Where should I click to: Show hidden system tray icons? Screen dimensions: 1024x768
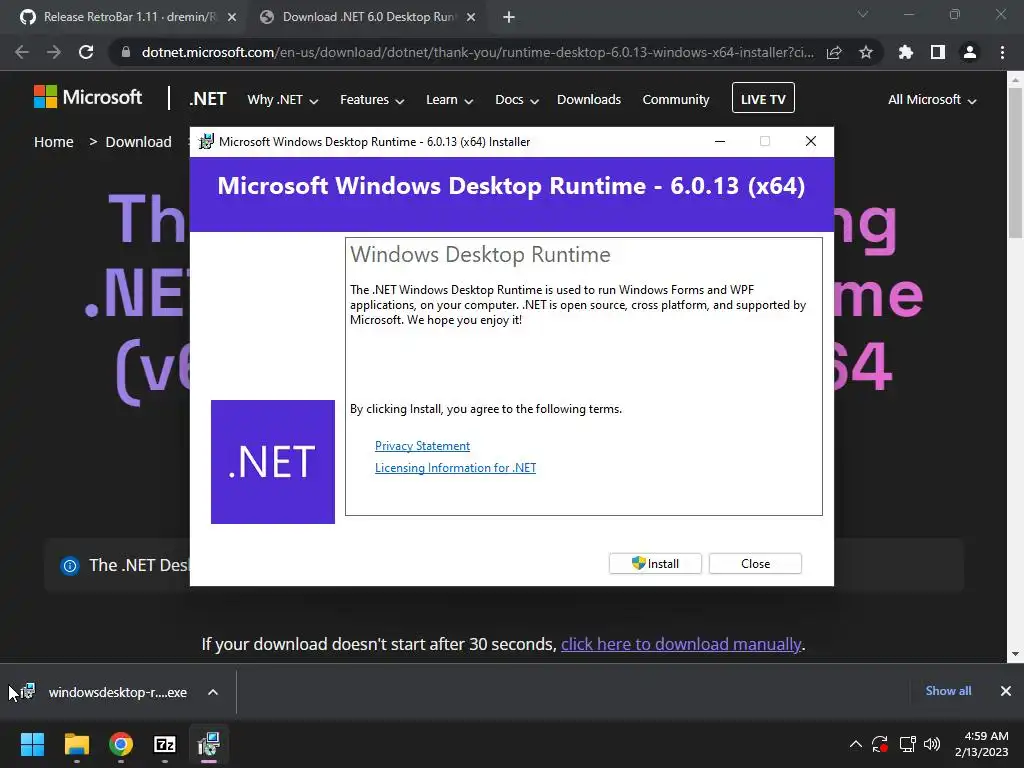(856, 744)
